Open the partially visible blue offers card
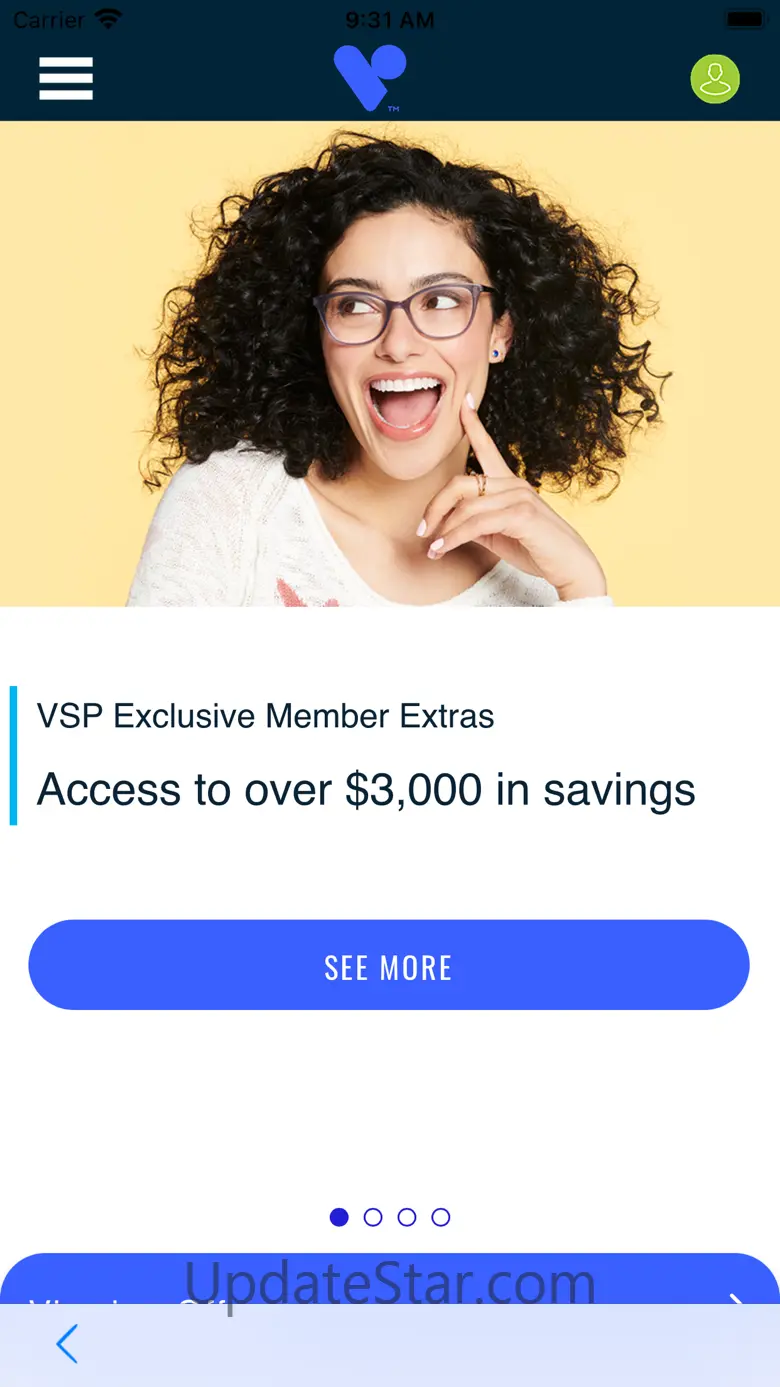 (x=390, y=1279)
